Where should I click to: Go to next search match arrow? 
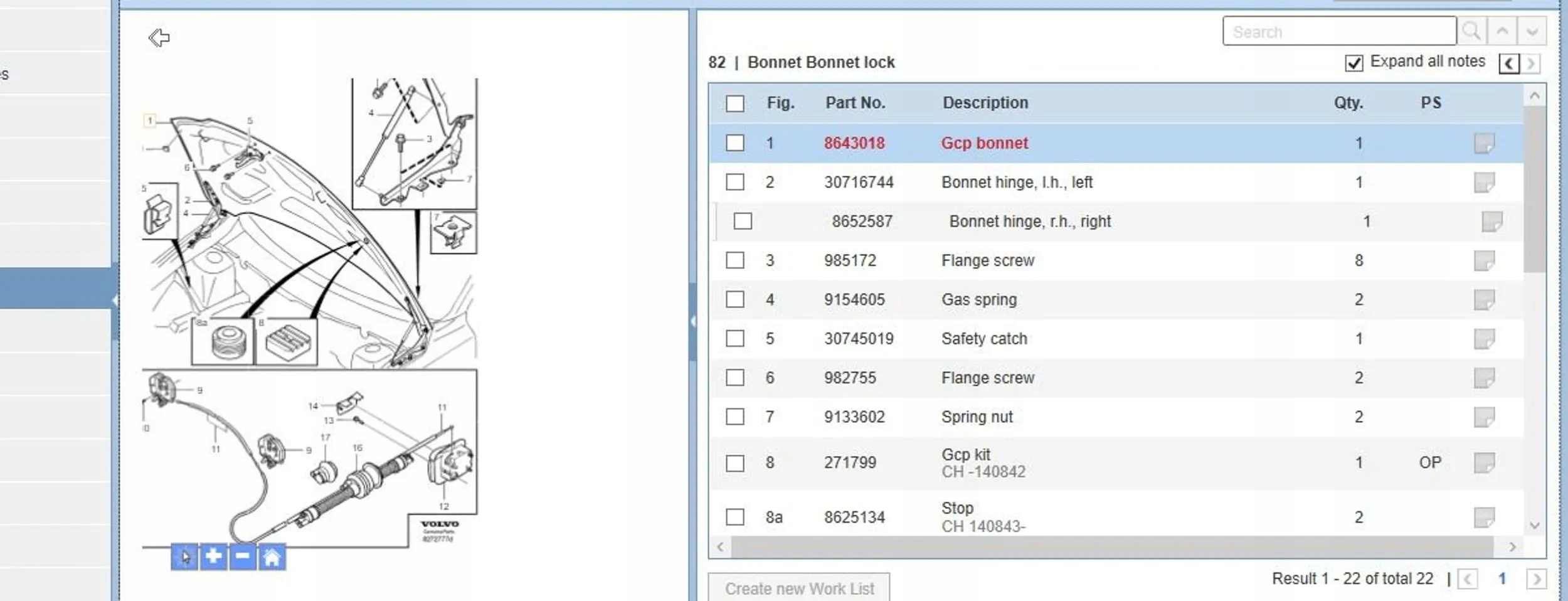[1532, 31]
